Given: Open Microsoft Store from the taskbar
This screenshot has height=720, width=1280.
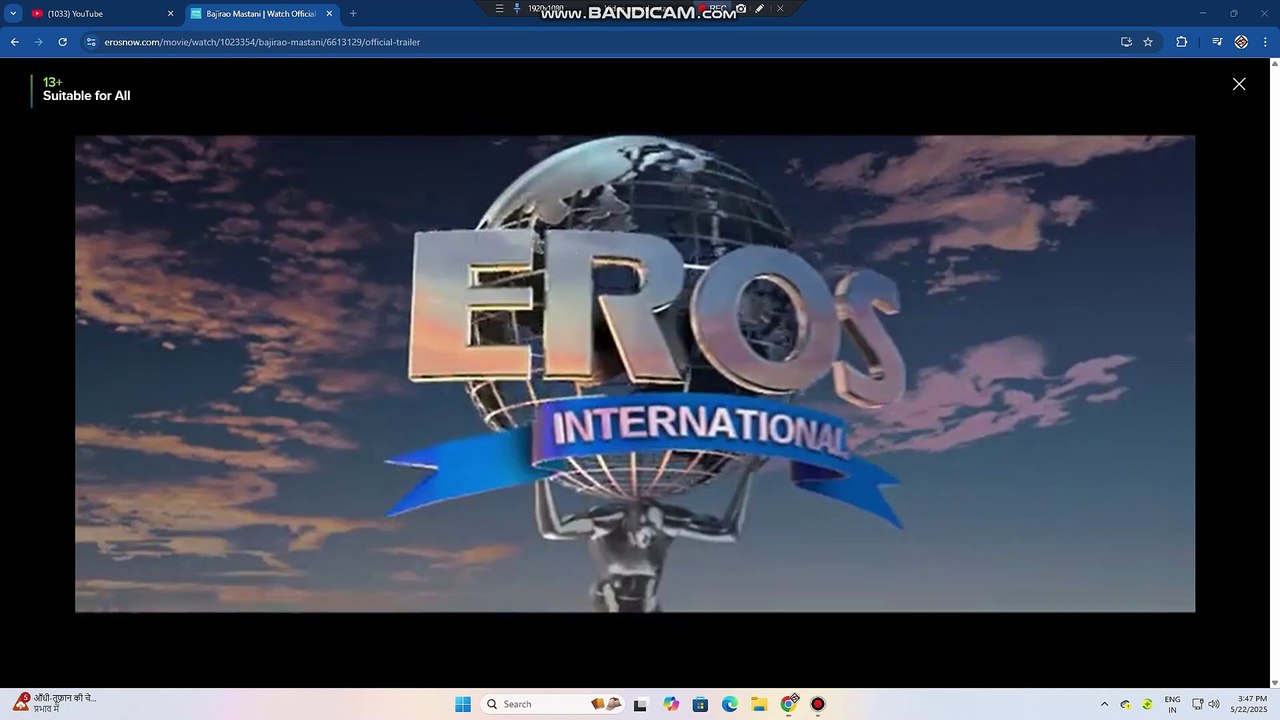Looking at the screenshot, I should point(700,704).
